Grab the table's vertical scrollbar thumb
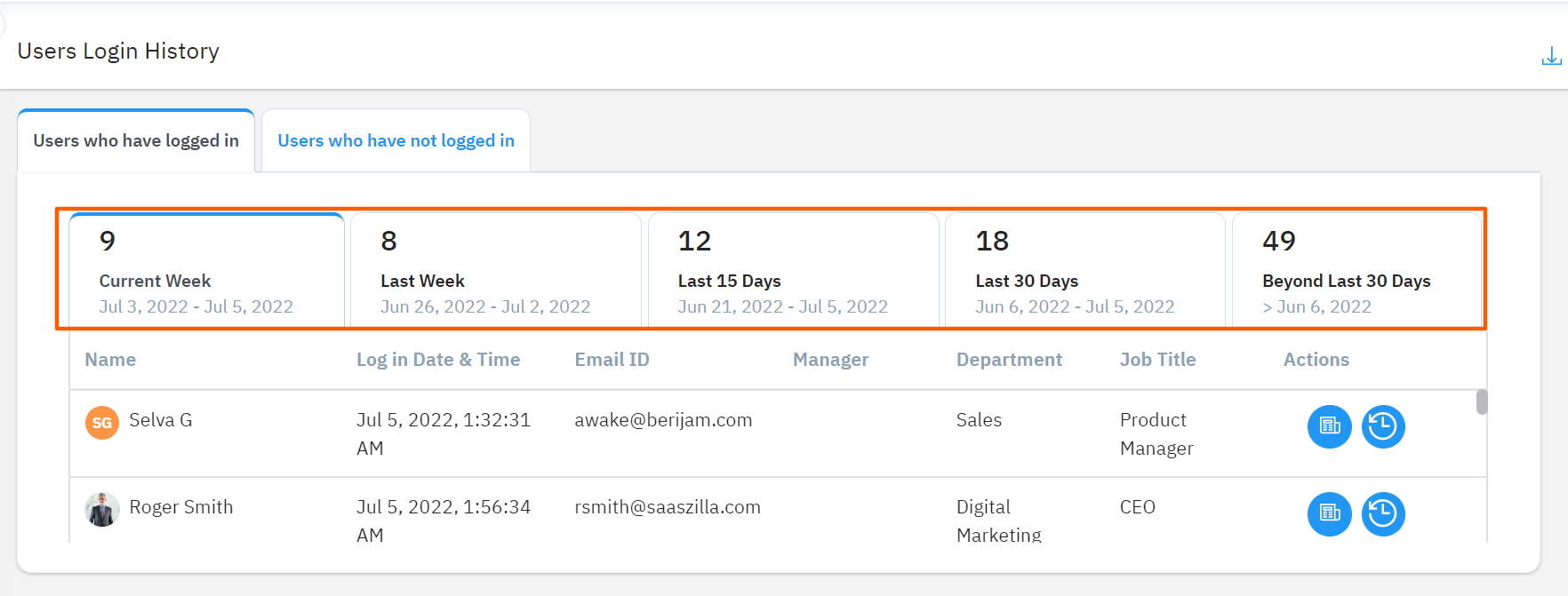 1482,401
